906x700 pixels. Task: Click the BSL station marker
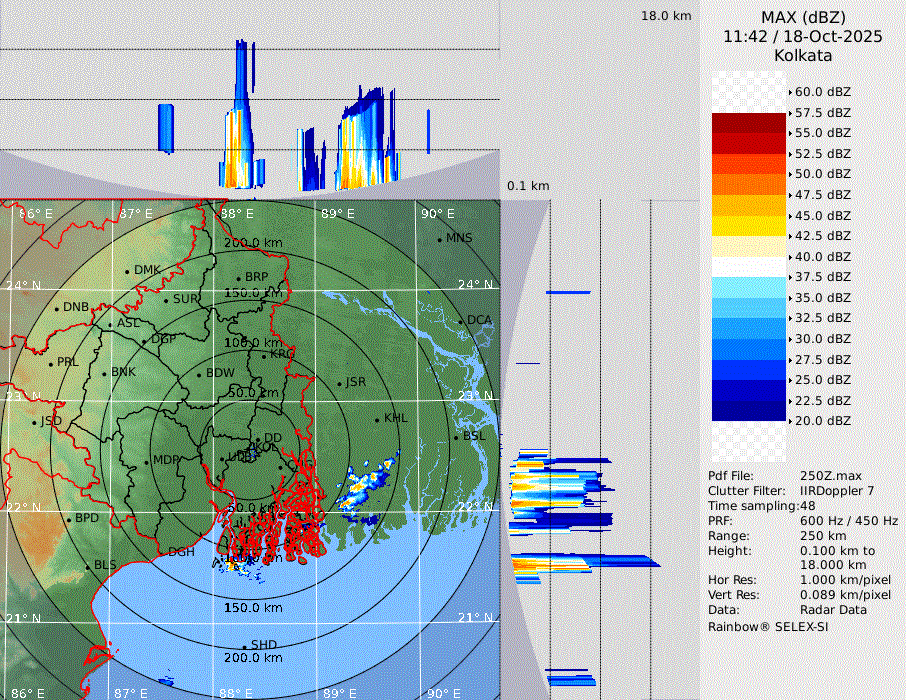pyautogui.click(x=457, y=437)
